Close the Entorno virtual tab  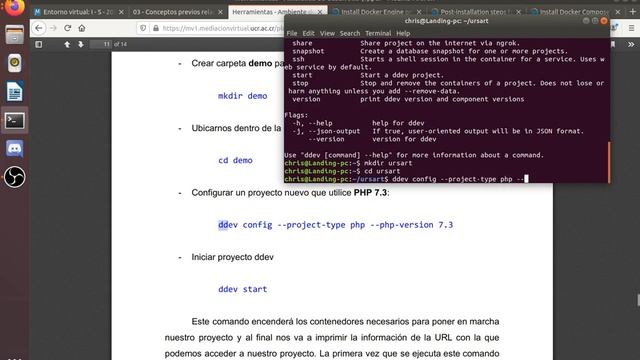pos(121,12)
